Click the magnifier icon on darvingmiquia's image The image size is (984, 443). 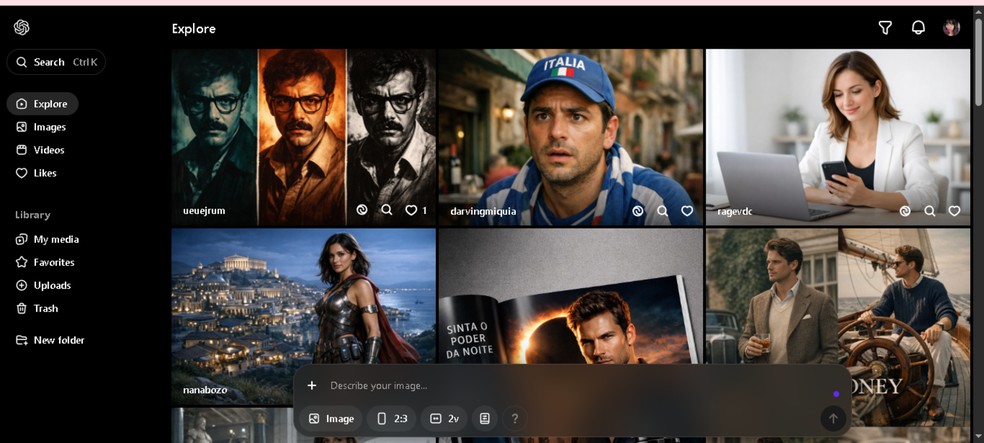tap(662, 211)
